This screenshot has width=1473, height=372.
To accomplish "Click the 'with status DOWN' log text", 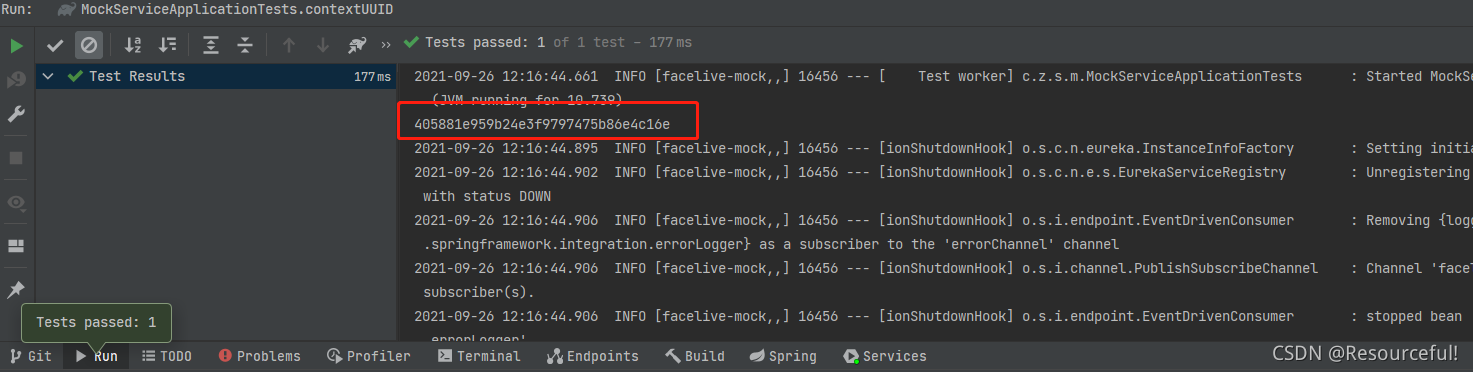I will [x=487, y=196].
